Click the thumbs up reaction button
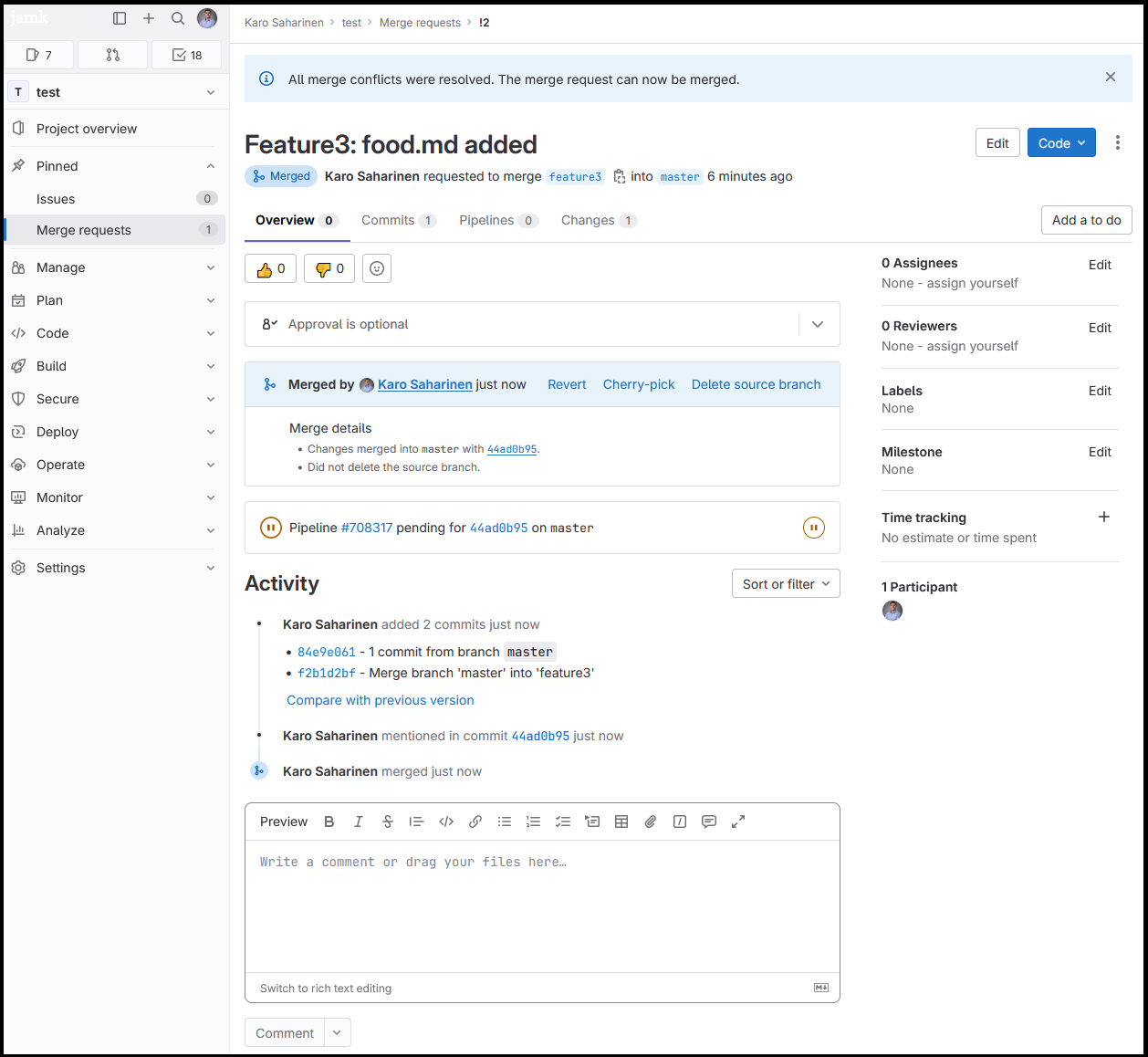Screen dimensions: 1148x1057 270,268
